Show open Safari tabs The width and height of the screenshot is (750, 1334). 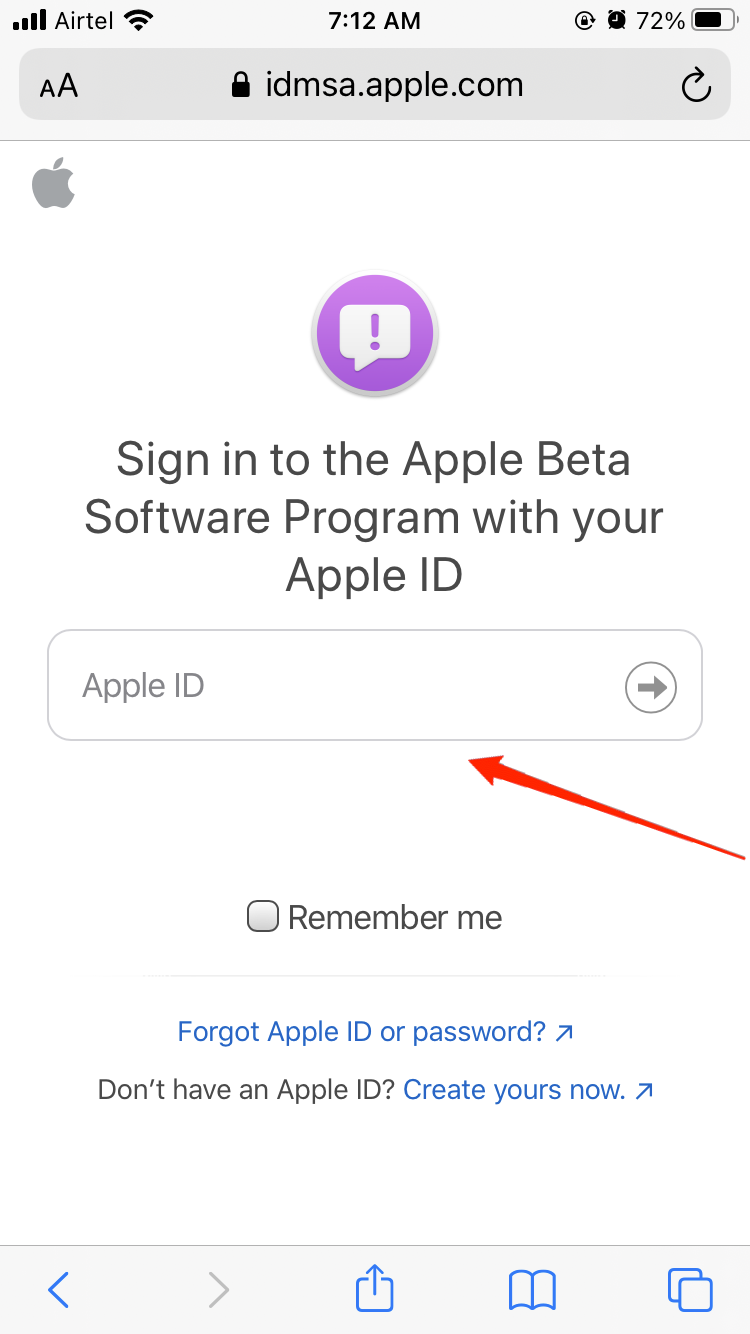click(x=689, y=1288)
